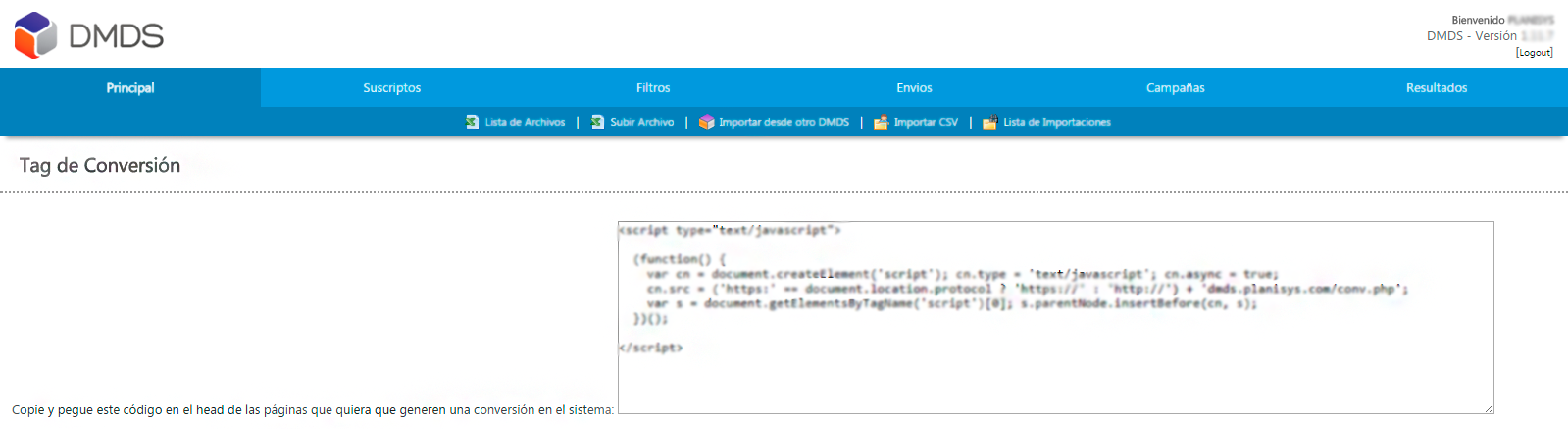Switch to the Suscriptos tab
Screen dimensions: 1568x429
point(391,87)
